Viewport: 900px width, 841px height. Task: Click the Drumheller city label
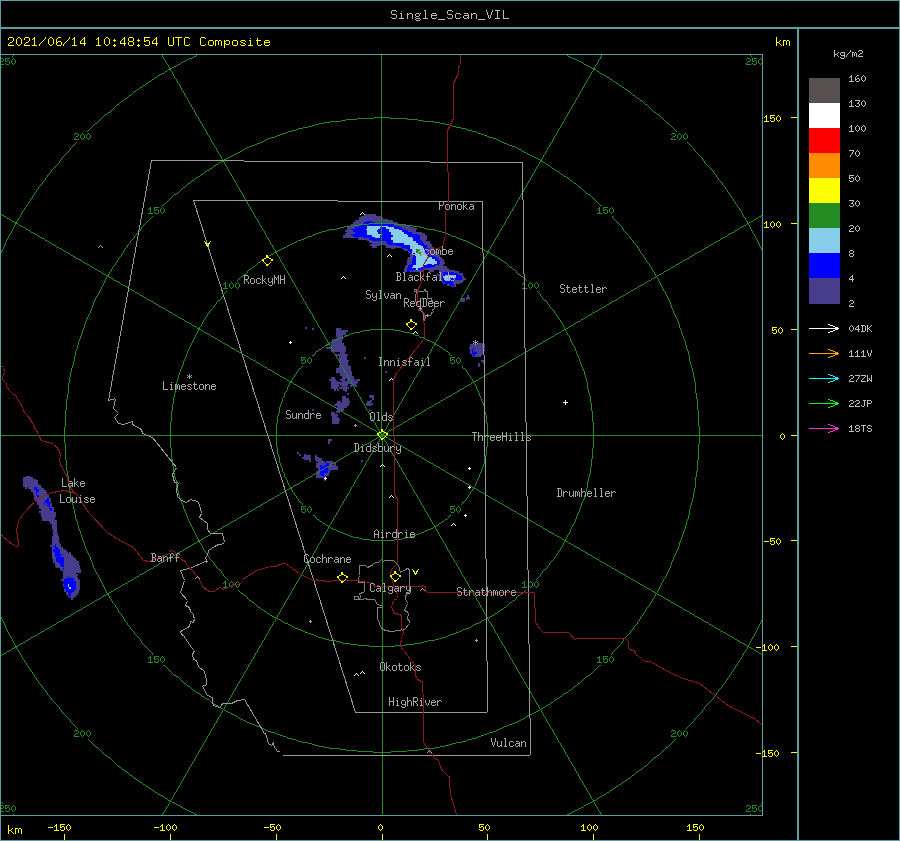[x=586, y=493]
